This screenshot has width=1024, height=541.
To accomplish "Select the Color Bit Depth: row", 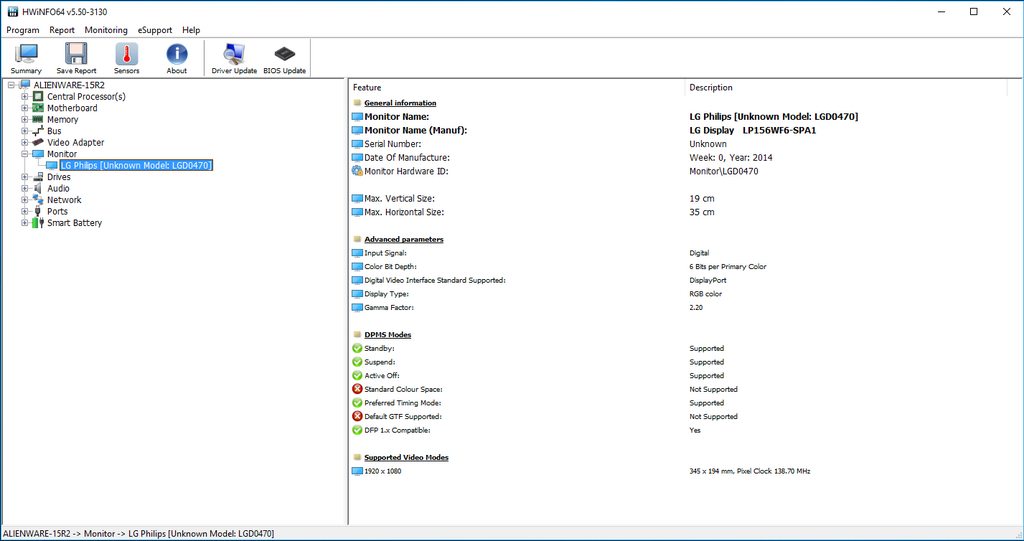I will [x=679, y=267].
